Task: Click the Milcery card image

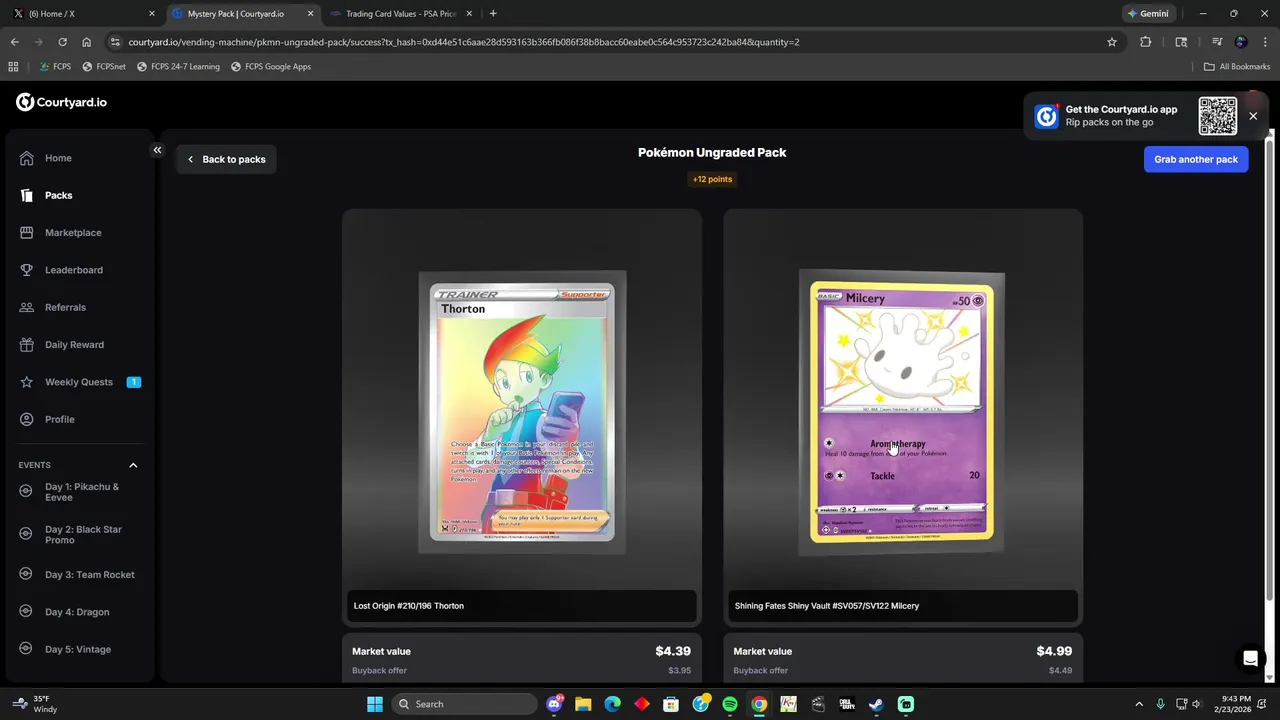Action: [902, 412]
